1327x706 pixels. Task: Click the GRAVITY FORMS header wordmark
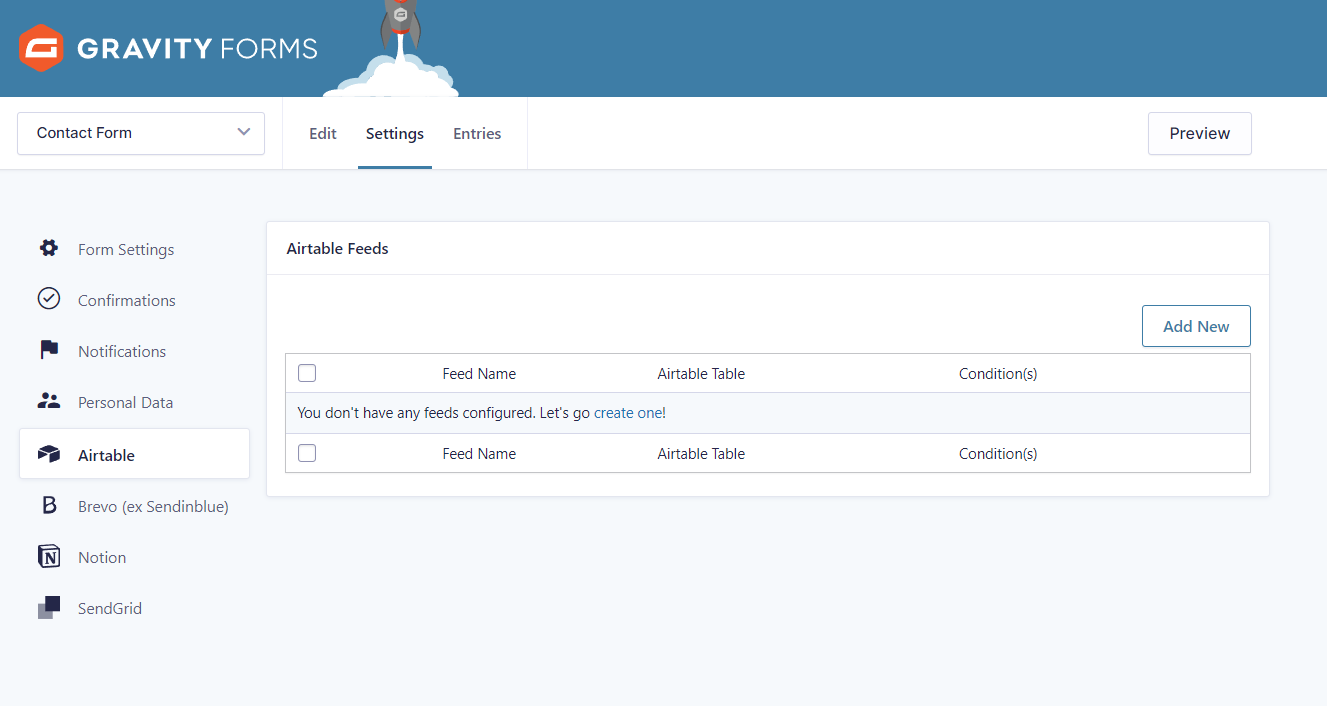coord(197,48)
